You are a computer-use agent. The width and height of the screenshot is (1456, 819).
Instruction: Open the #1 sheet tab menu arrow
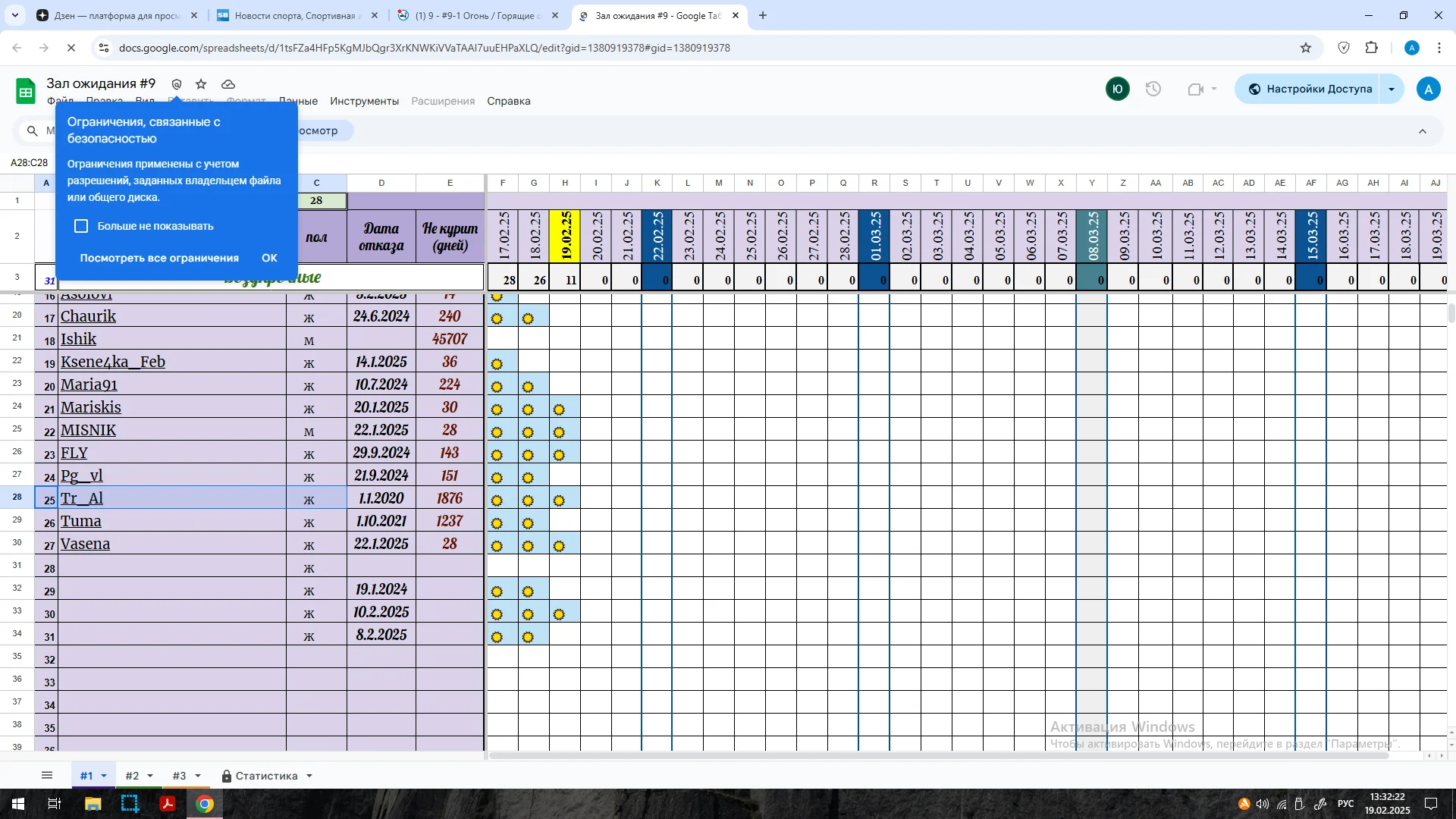point(104,776)
